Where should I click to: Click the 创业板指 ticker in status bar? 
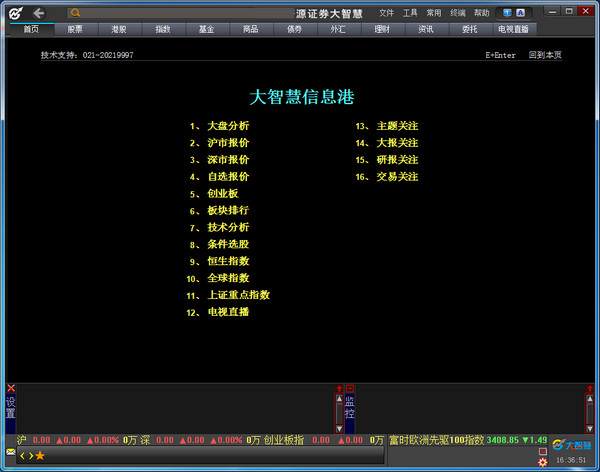[324, 440]
